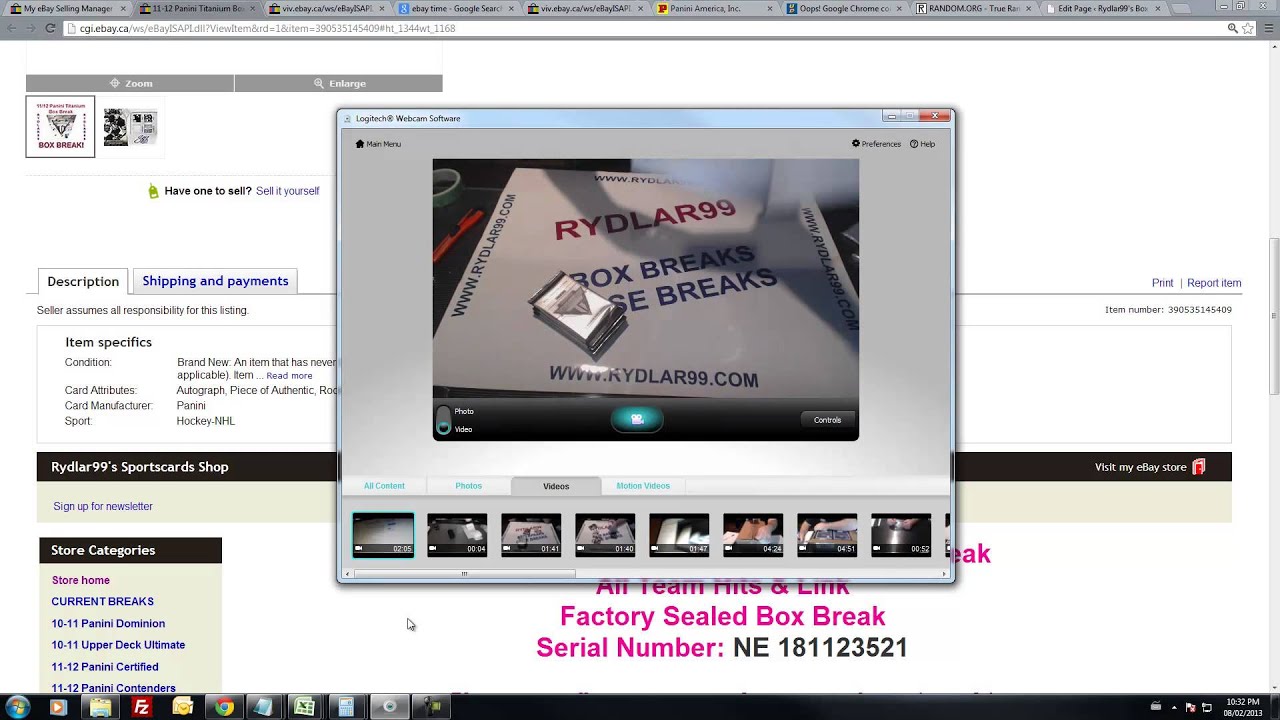This screenshot has height=720, width=1280.
Task: Click gallery scrollbar right arrow
Action: [x=944, y=574]
